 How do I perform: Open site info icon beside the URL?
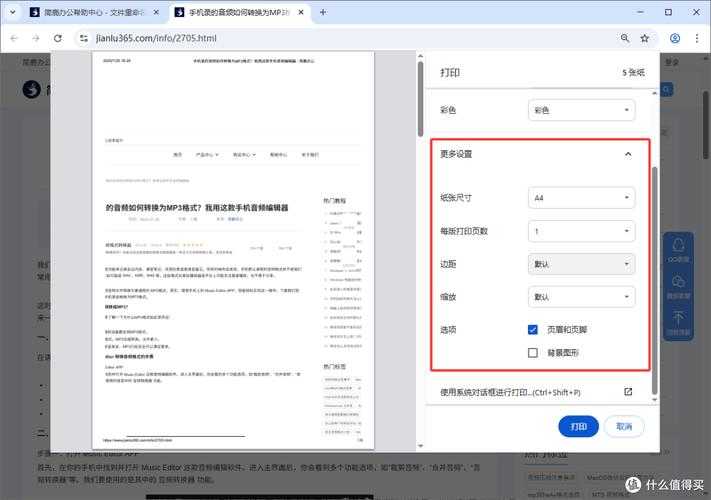(x=83, y=39)
